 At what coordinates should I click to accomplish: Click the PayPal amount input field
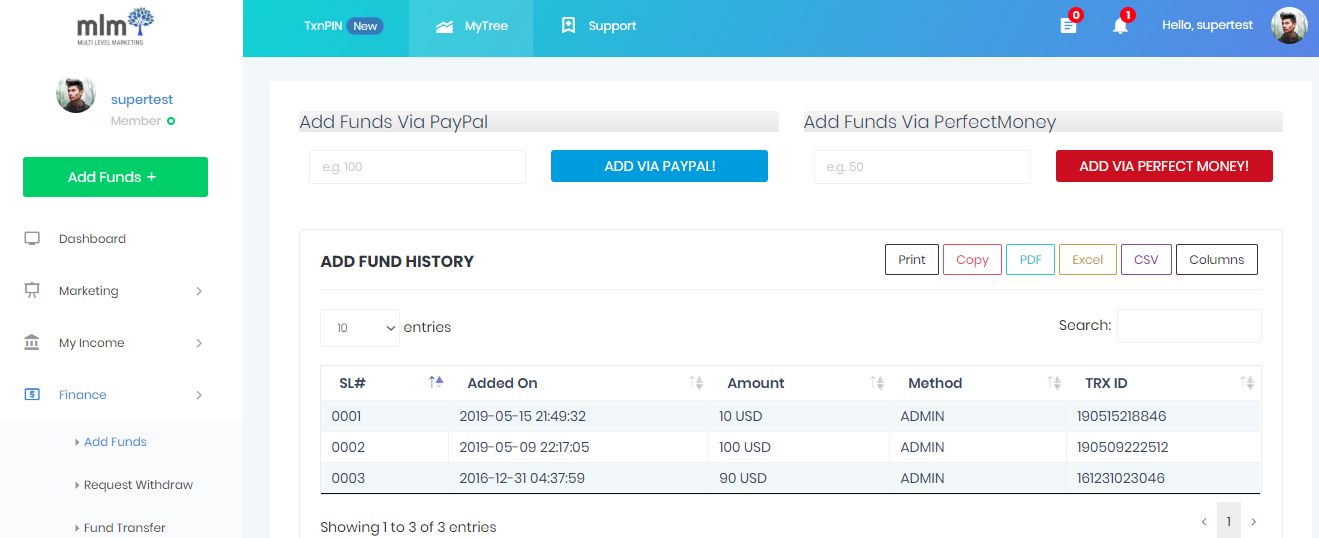[417, 167]
